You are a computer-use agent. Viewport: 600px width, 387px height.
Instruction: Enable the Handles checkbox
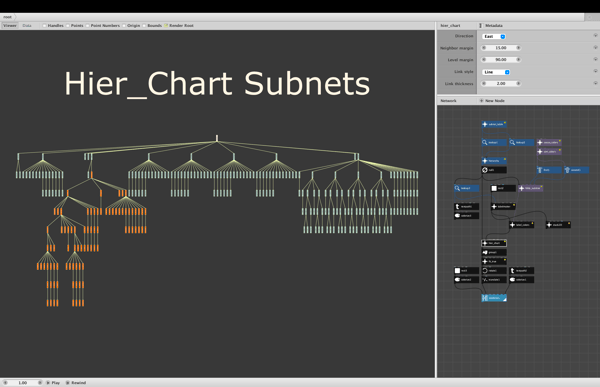44,26
